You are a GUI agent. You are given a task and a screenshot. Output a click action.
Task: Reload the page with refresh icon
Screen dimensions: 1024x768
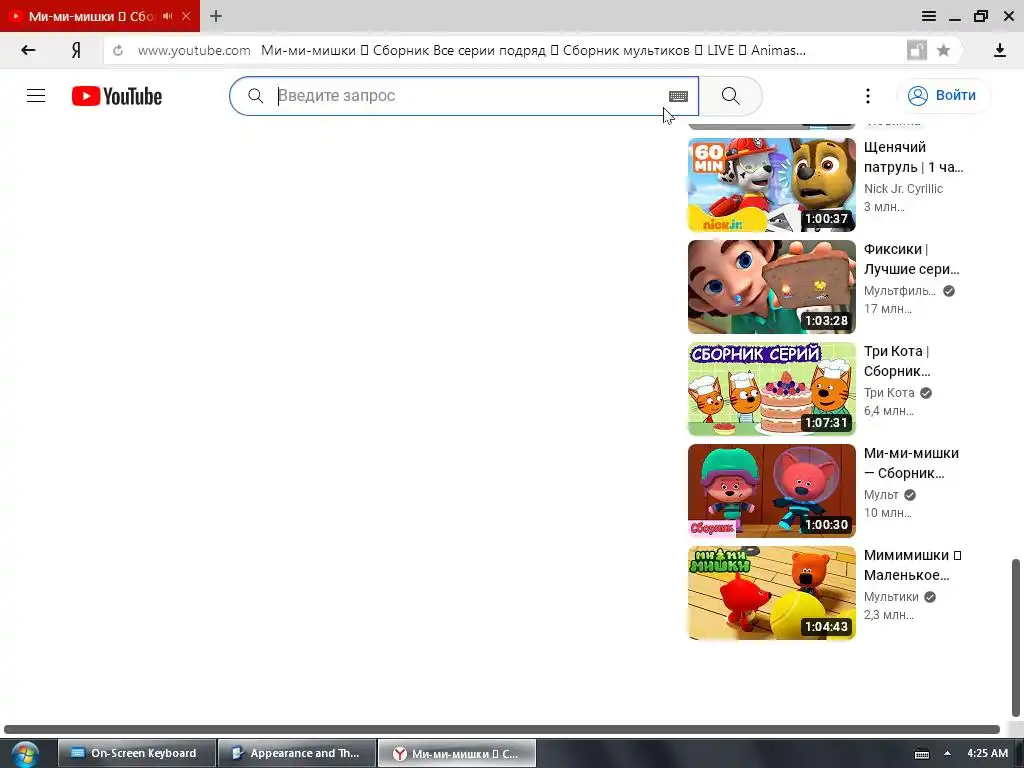tap(118, 50)
